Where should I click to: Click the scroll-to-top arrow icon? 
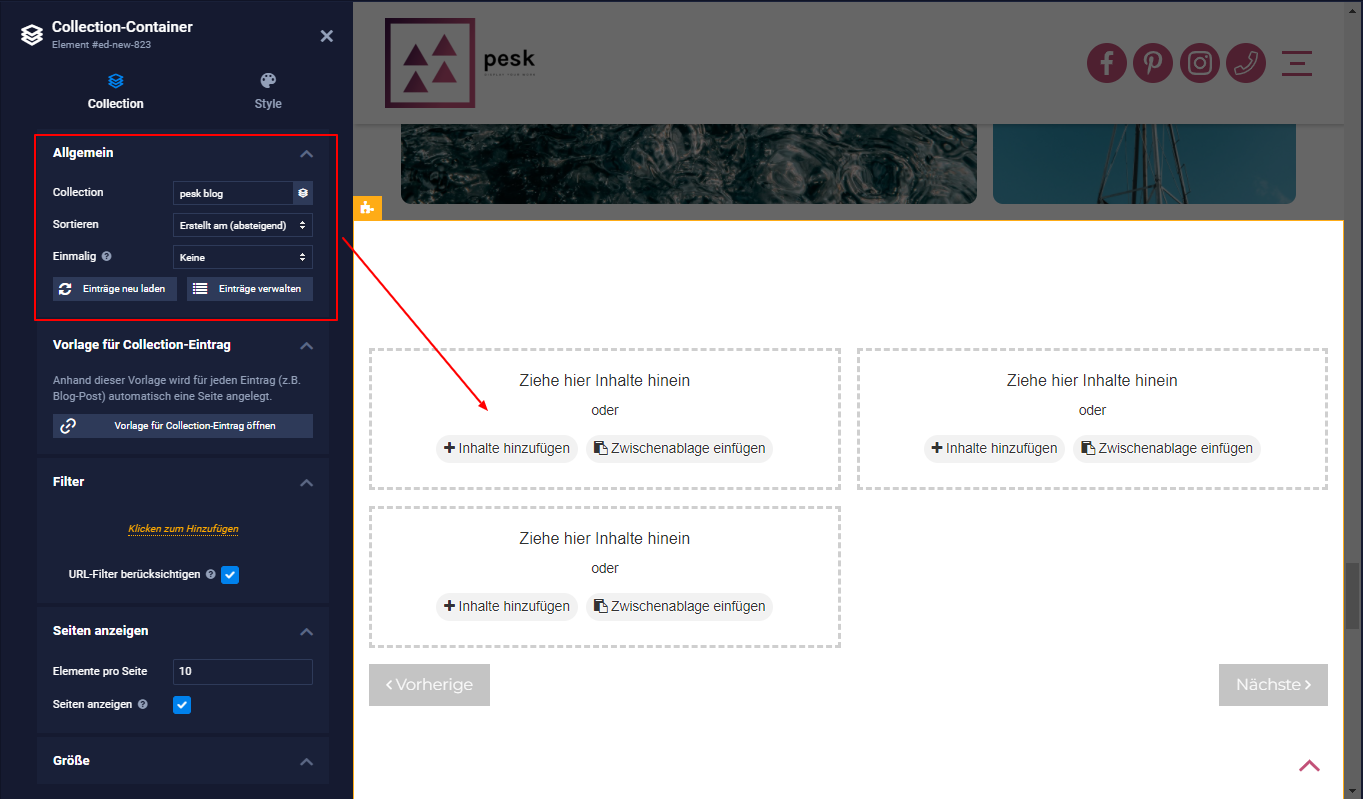(x=1309, y=766)
